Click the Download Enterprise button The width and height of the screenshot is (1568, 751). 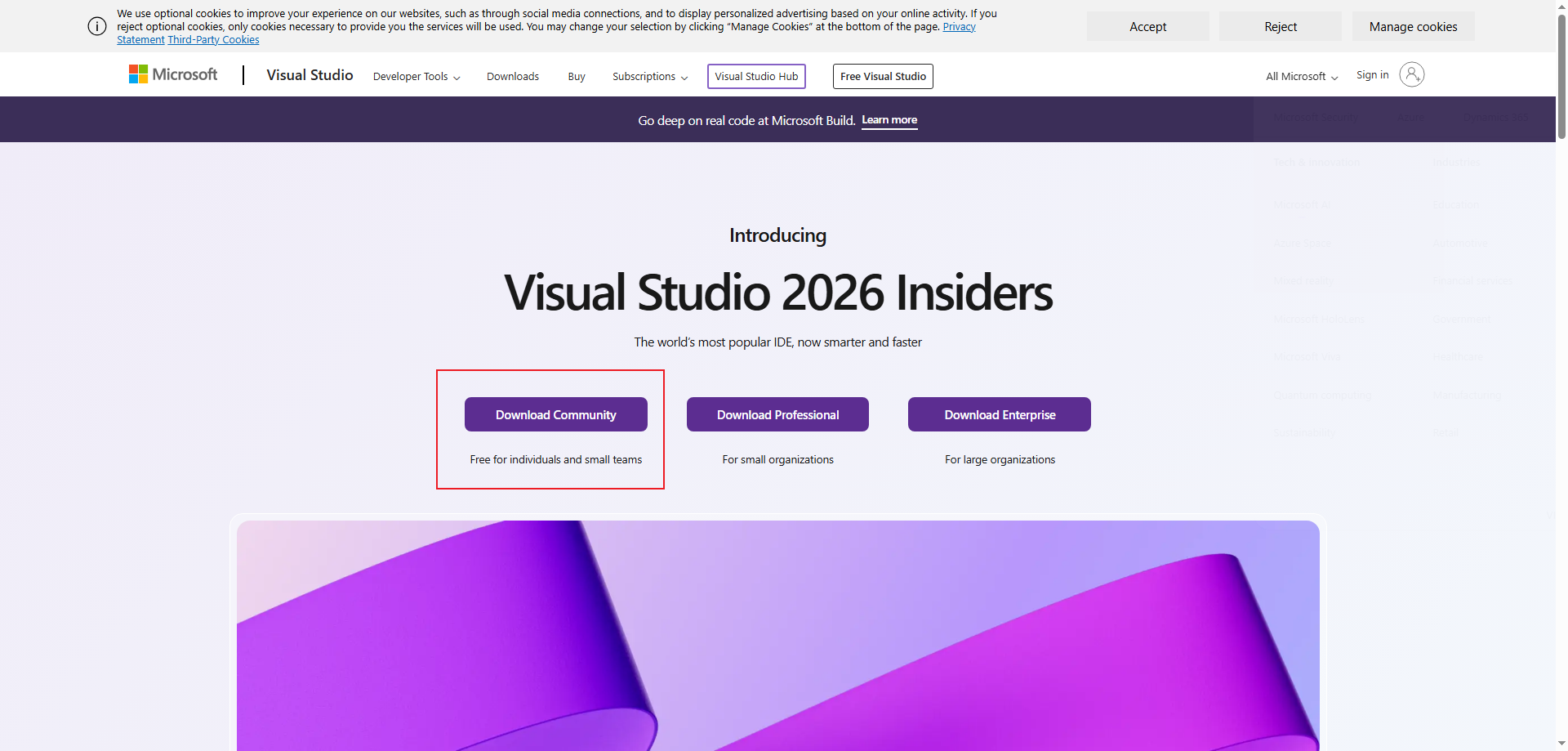(x=1000, y=414)
